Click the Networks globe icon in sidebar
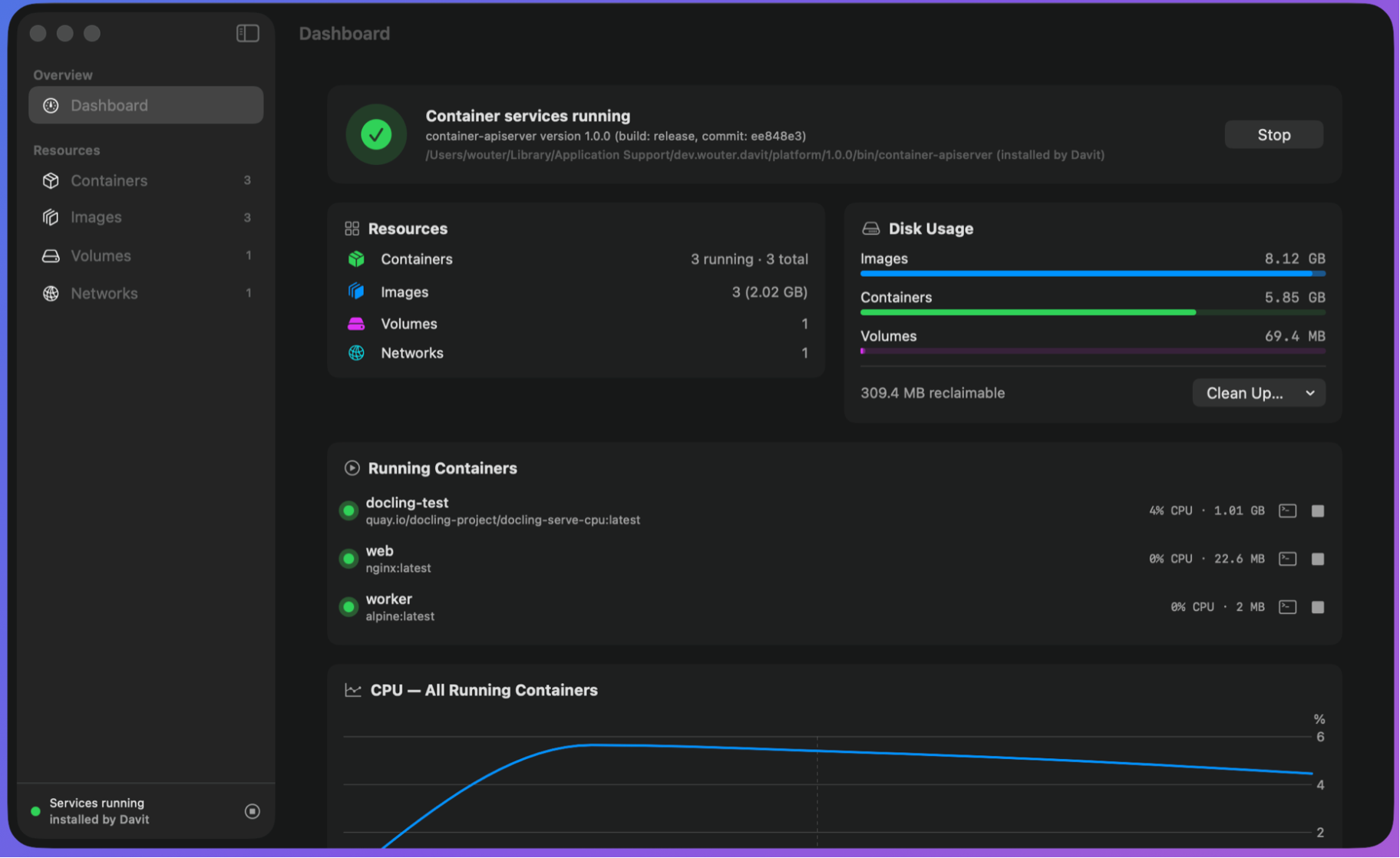 tap(51, 293)
